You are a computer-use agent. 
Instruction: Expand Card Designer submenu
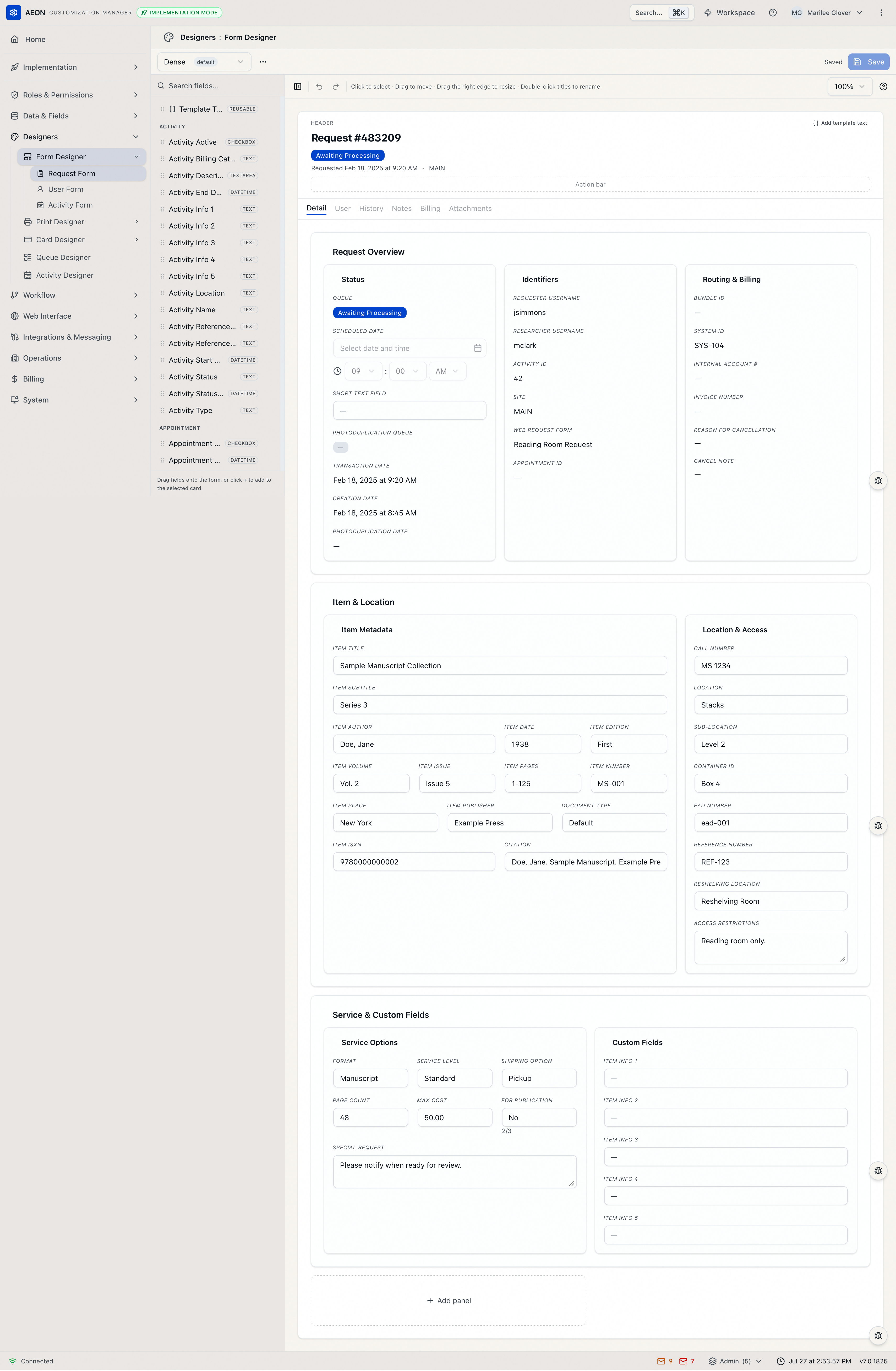click(x=136, y=240)
